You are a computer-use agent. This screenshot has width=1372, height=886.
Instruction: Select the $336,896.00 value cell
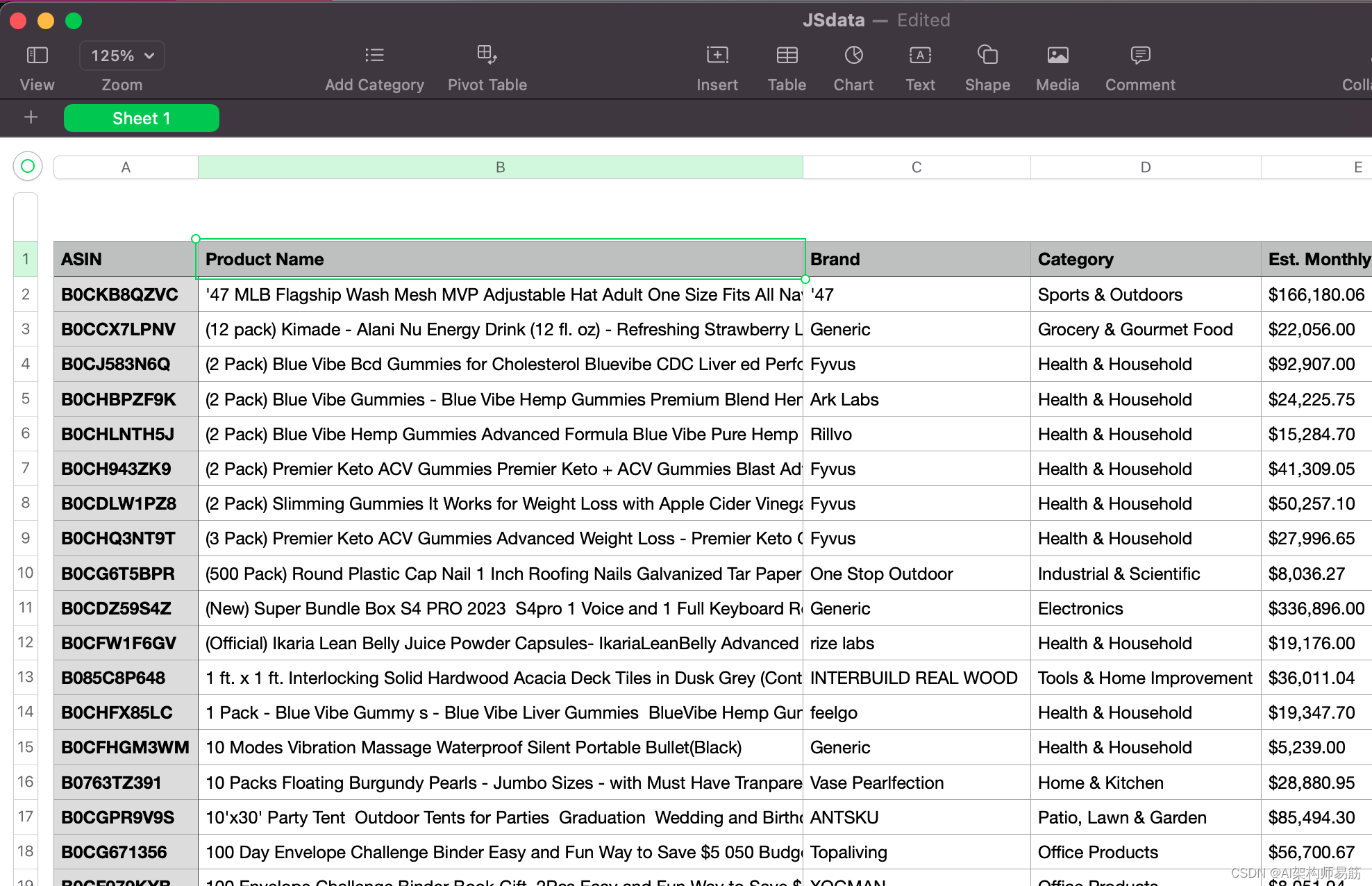pos(1316,608)
